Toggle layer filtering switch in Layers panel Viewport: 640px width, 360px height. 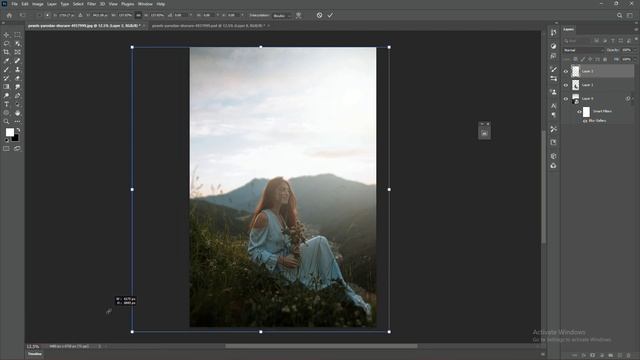click(x=636, y=40)
